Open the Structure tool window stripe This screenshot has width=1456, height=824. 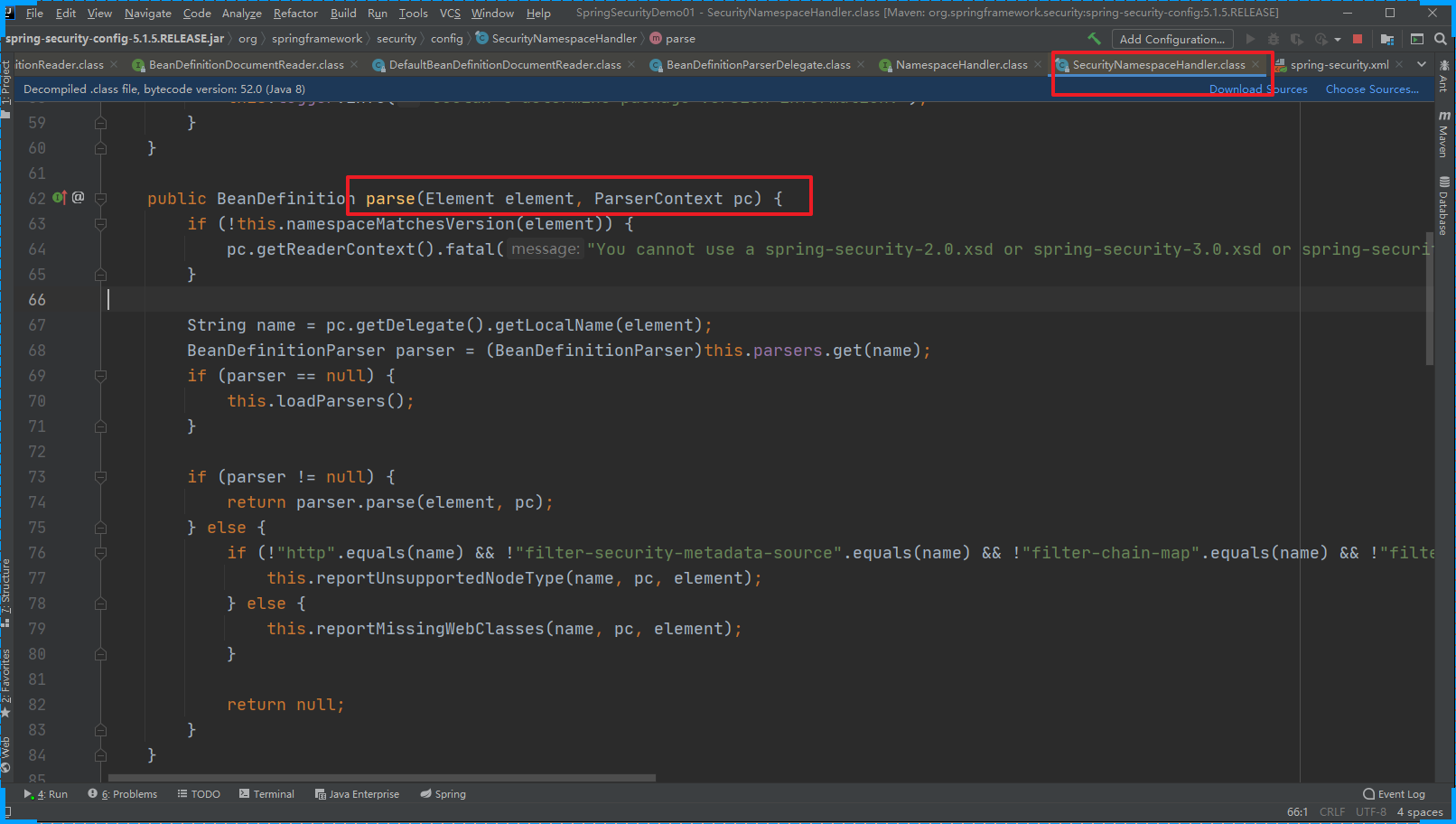pos(6,592)
